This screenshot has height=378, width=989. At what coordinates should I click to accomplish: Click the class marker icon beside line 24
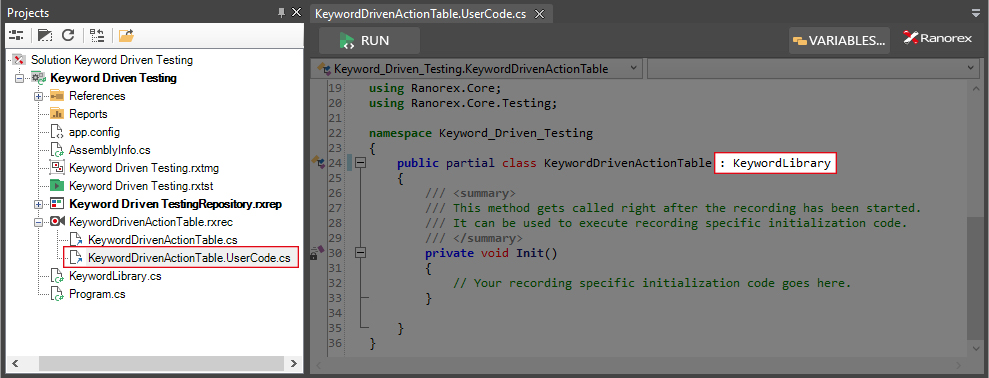(318, 163)
